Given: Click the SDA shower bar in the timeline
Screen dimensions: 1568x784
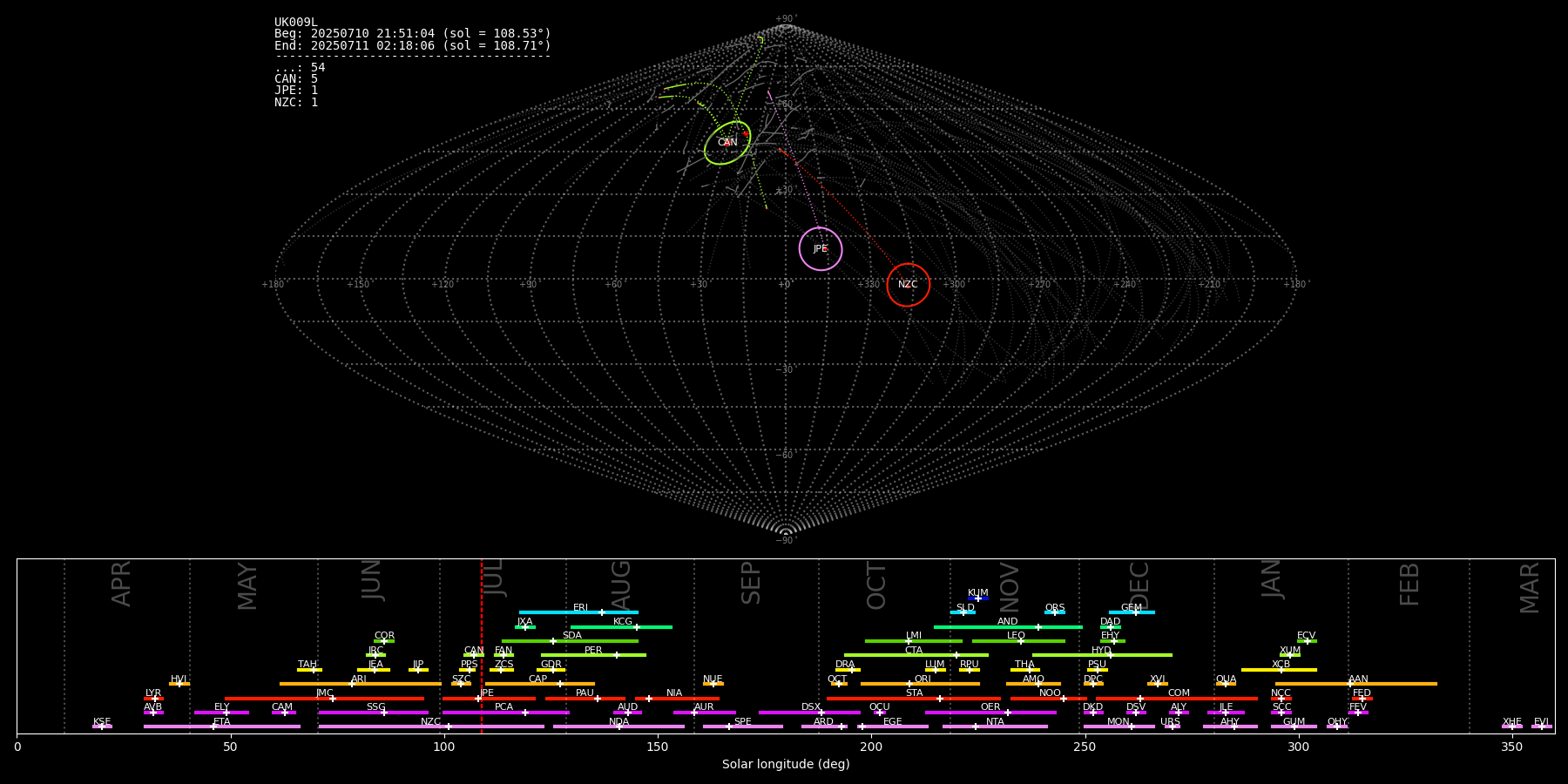Looking at the screenshot, I should tap(570, 641).
